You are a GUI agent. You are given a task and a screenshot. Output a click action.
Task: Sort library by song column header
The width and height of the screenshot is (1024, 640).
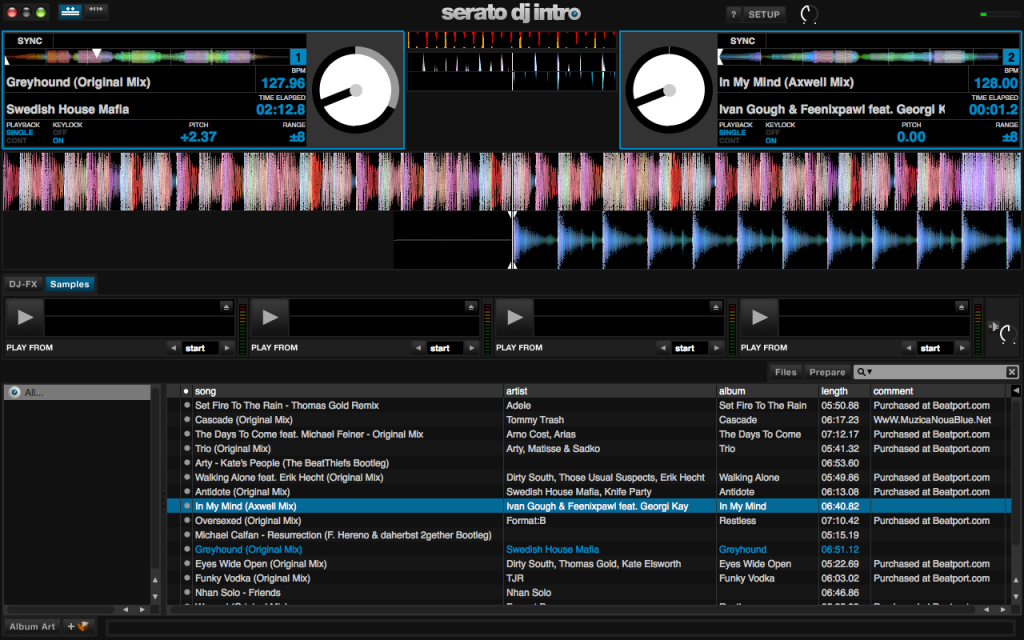(348, 391)
